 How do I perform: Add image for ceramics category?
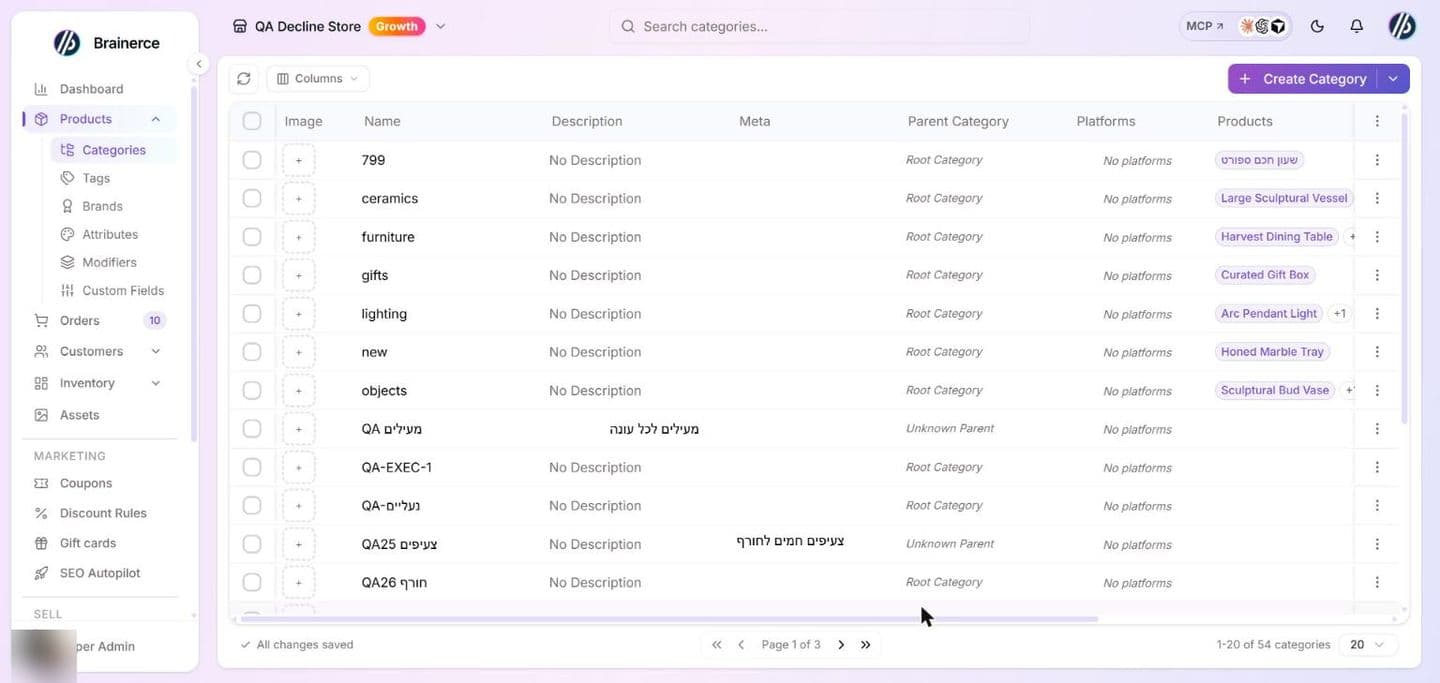click(298, 199)
